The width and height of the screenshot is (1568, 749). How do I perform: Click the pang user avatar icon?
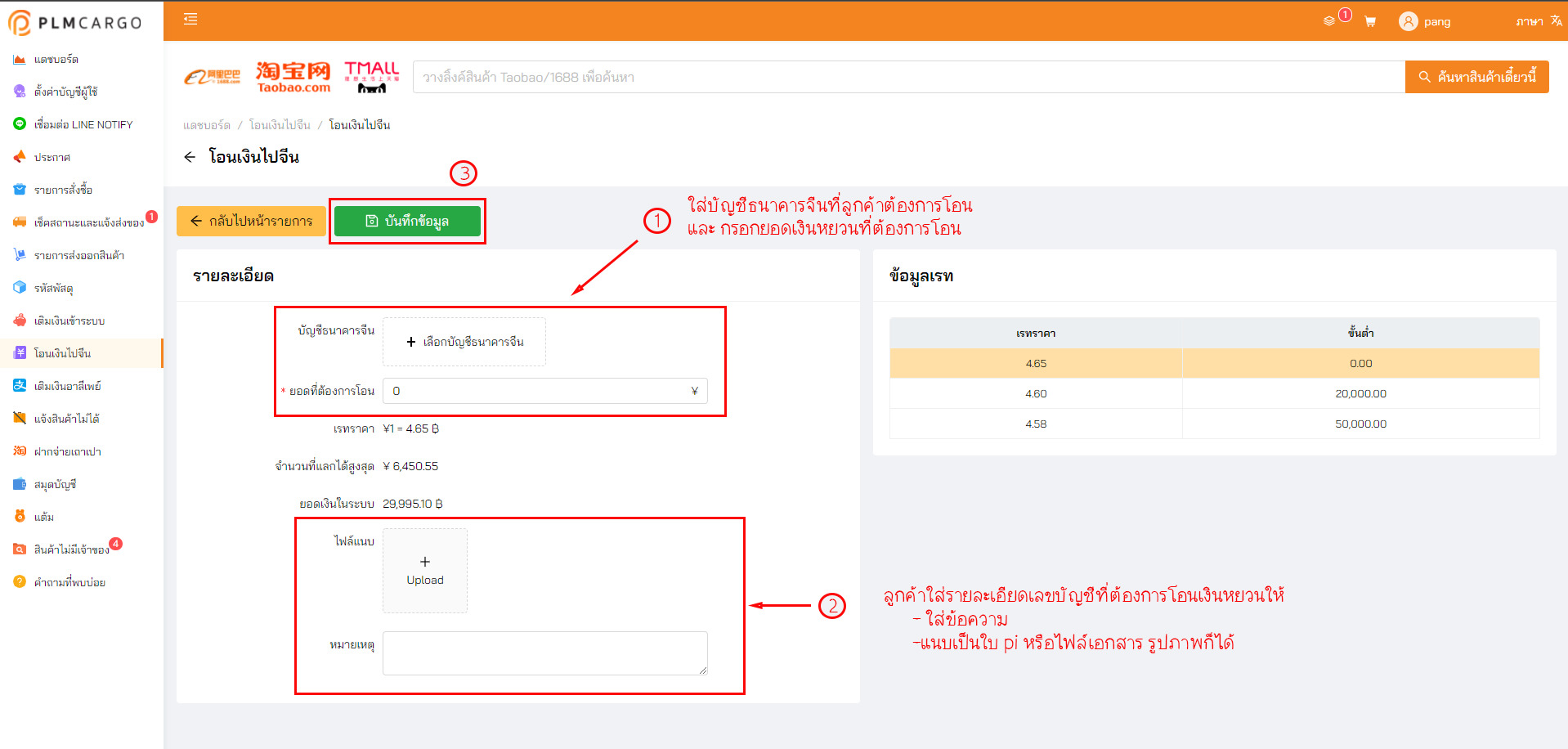(x=1408, y=22)
